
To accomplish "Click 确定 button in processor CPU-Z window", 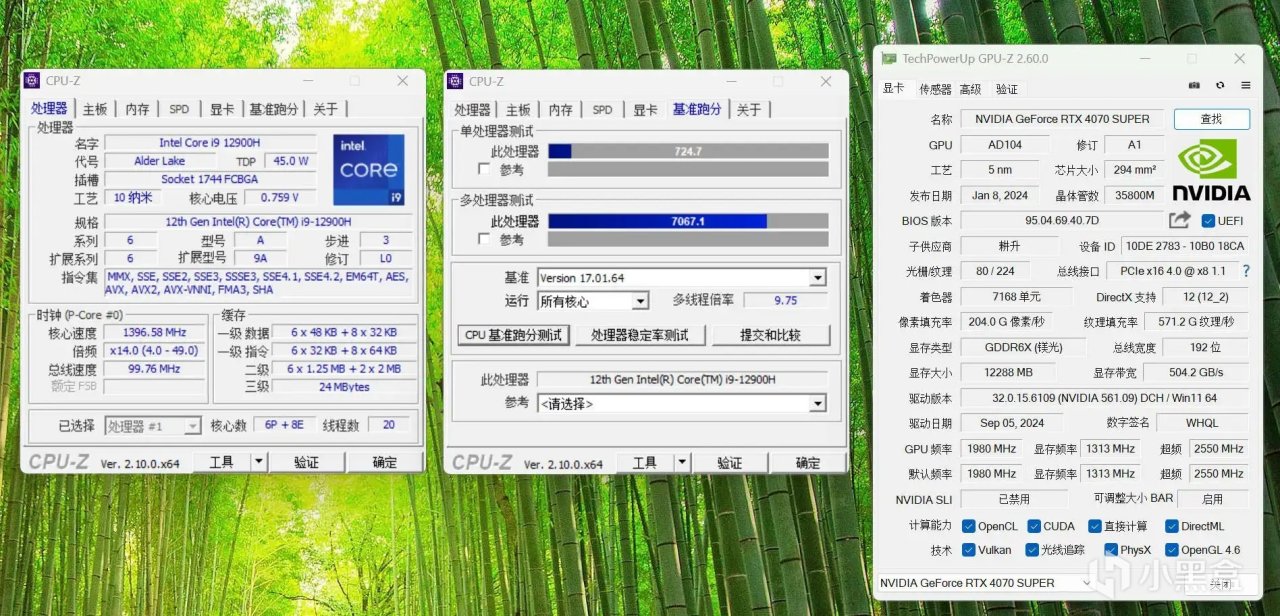I will pos(384,462).
